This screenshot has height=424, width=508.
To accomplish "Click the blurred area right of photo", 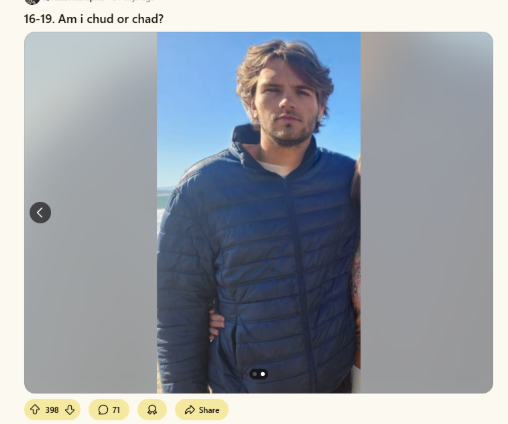I will coord(427,212).
